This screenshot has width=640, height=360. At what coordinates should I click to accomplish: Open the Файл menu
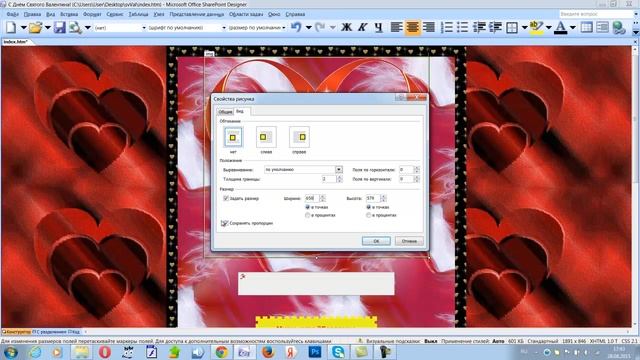[x=13, y=14]
